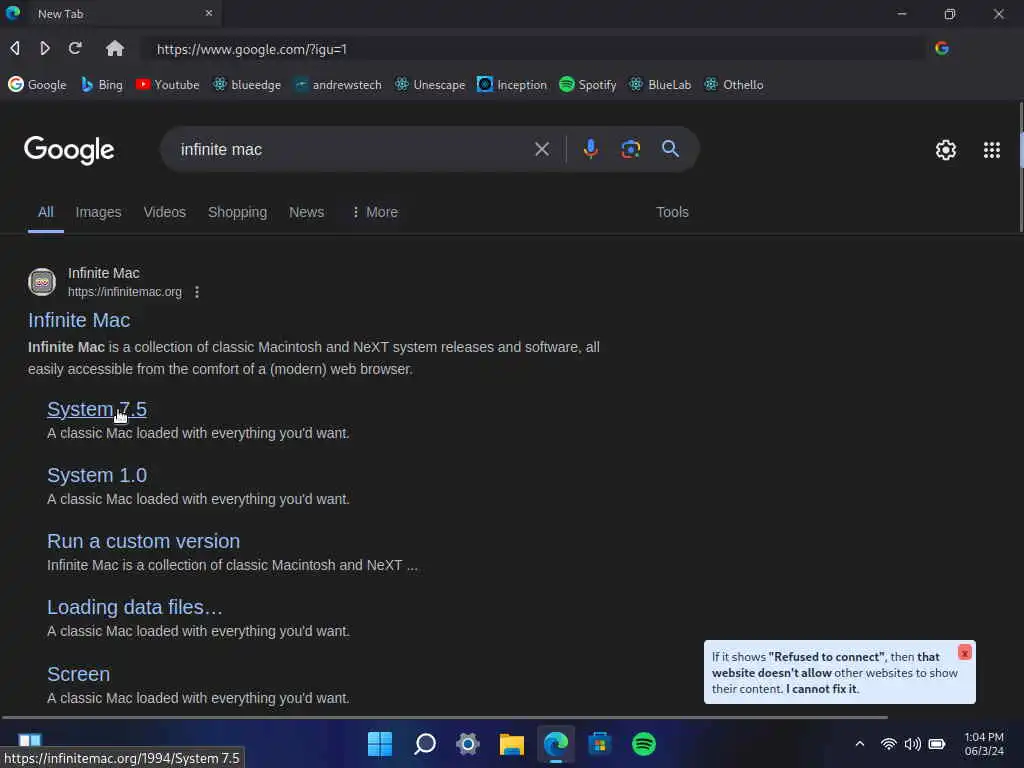Check battery status in the tray
Screen dimensions: 1024x768
point(936,744)
